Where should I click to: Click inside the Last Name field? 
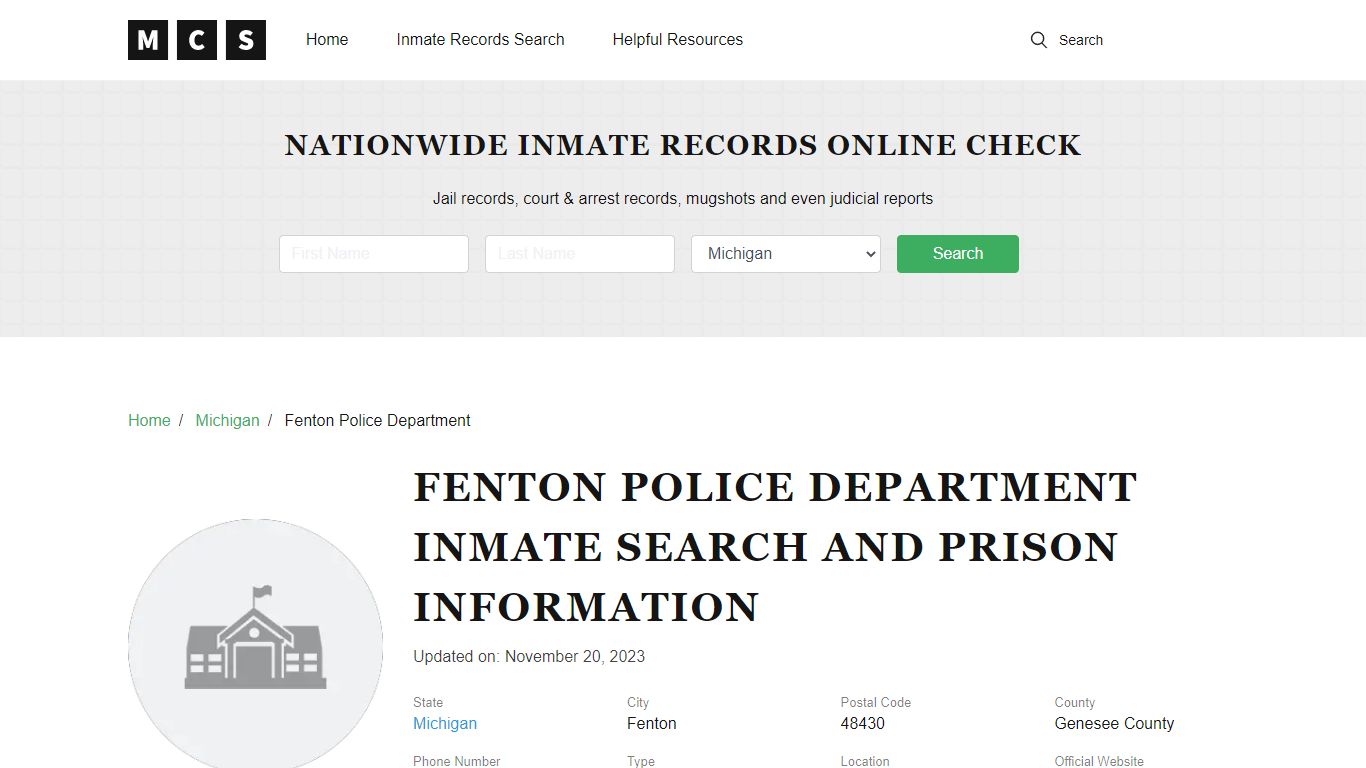pos(580,253)
